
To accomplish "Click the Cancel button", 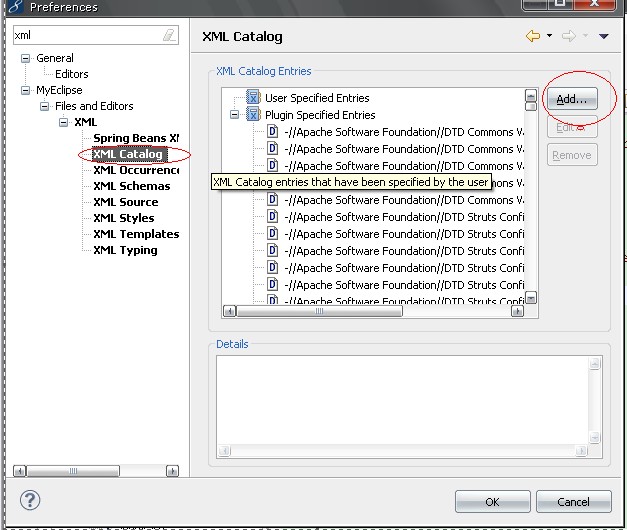I will pos(573,502).
